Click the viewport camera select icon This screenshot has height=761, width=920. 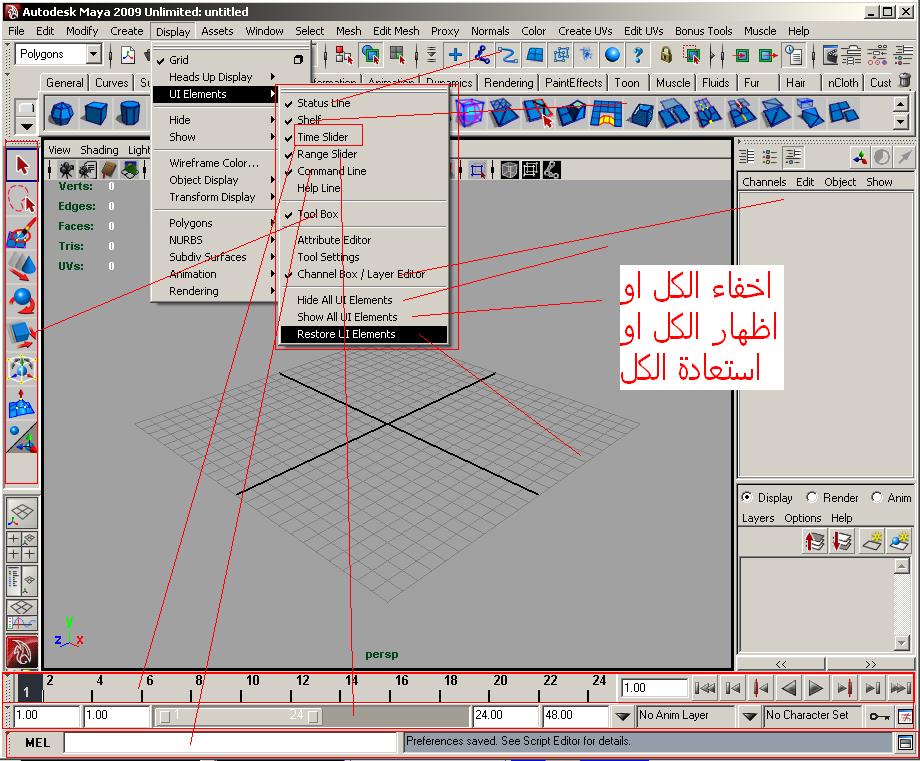coord(66,170)
